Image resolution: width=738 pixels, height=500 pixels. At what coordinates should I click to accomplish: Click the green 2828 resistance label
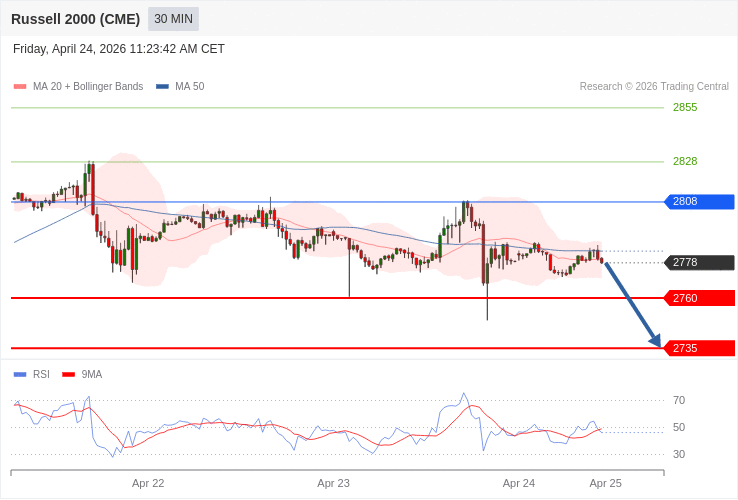(685, 161)
